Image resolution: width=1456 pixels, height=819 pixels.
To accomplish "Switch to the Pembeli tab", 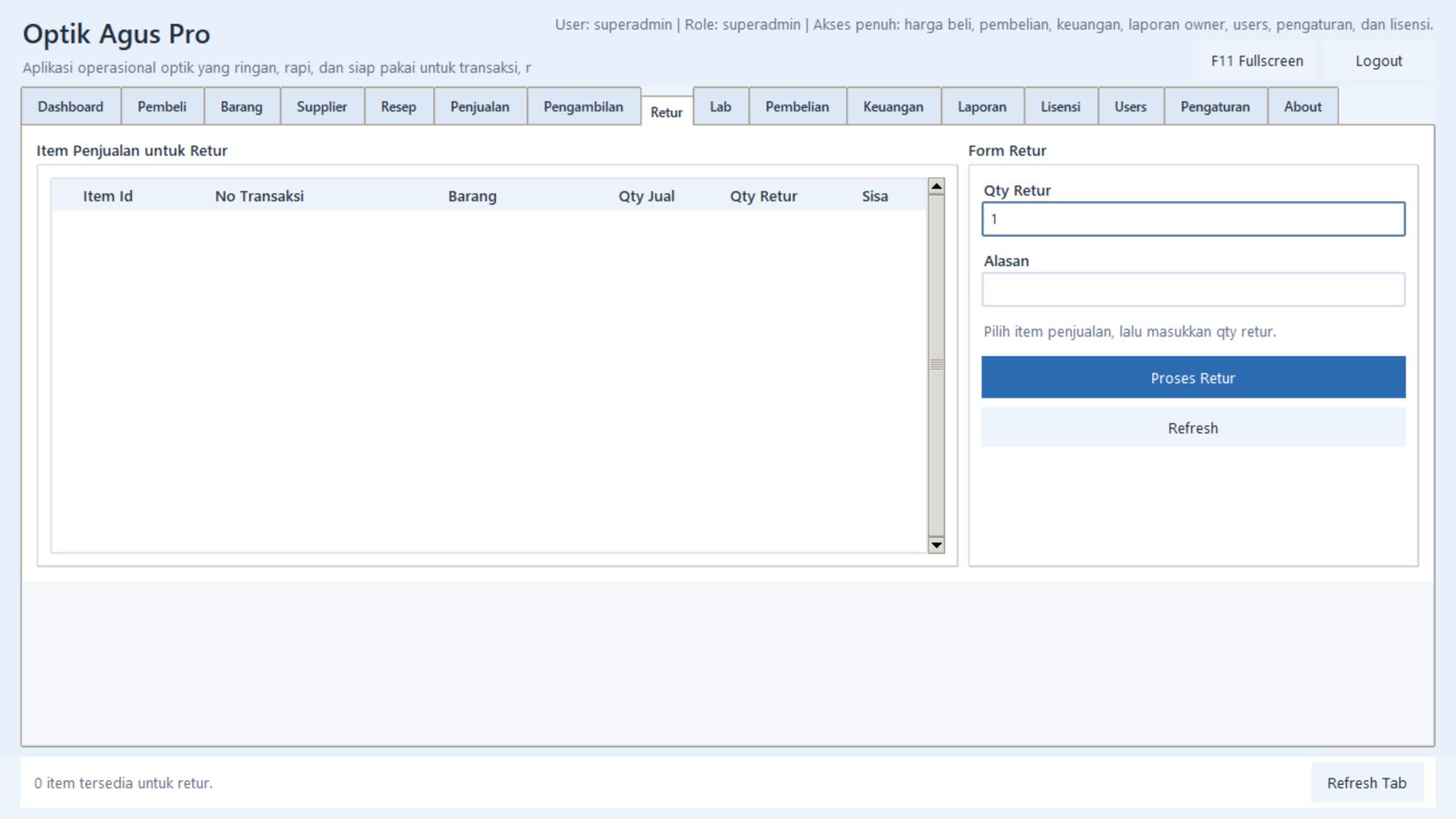I will [162, 107].
